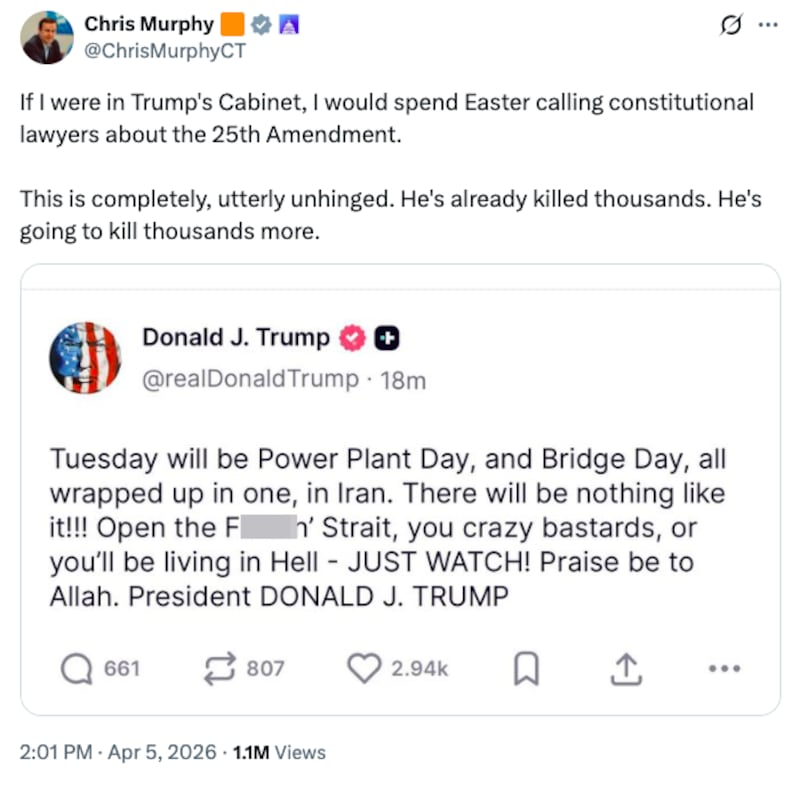The image size is (800, 786).
Task: Bookmark the quoted Trump post
Action: tap(526, 669)
